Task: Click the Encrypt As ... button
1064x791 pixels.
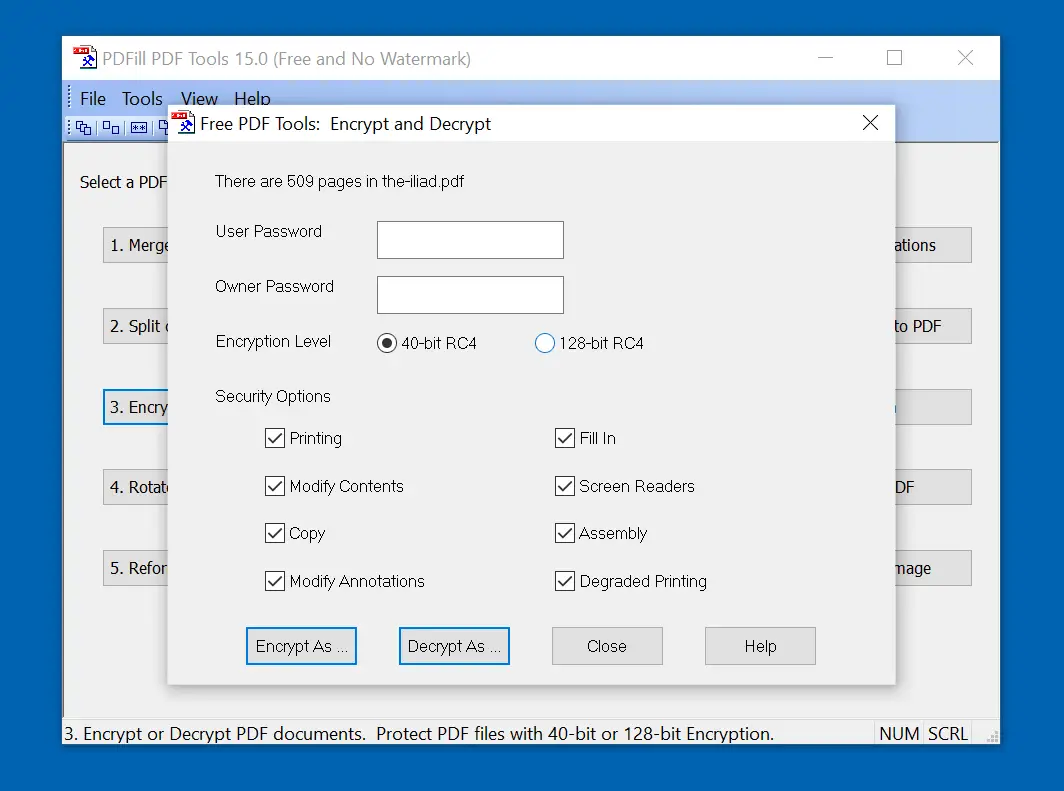Action: (301, 646)
